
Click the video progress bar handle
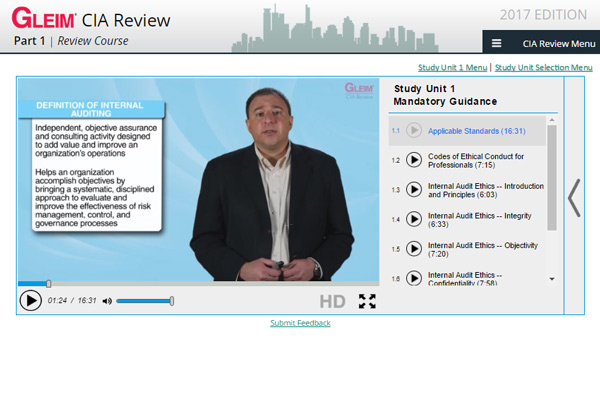(x=49, y=284)
